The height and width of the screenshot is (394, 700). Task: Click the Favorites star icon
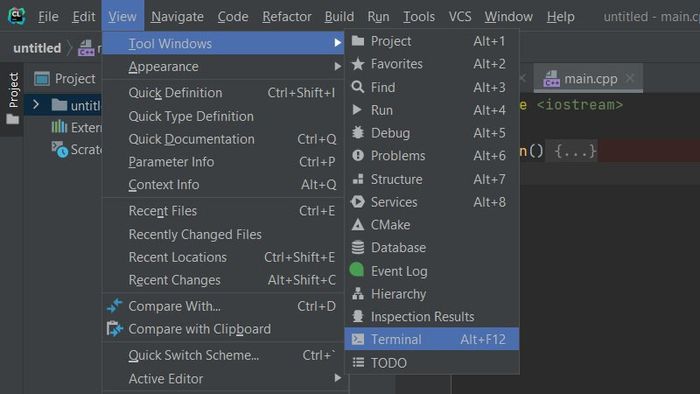point(358,64)
